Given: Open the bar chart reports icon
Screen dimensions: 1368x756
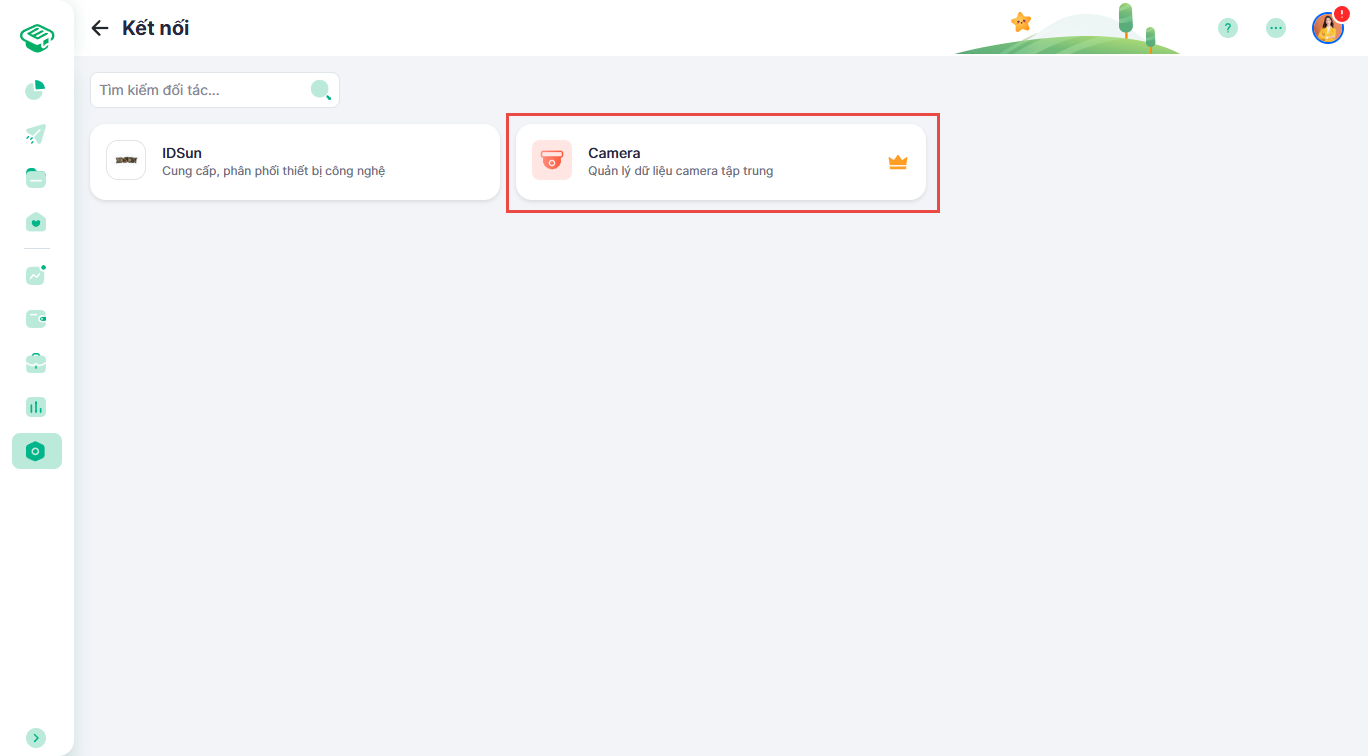Looking at the screenshot, I should 36,407.
